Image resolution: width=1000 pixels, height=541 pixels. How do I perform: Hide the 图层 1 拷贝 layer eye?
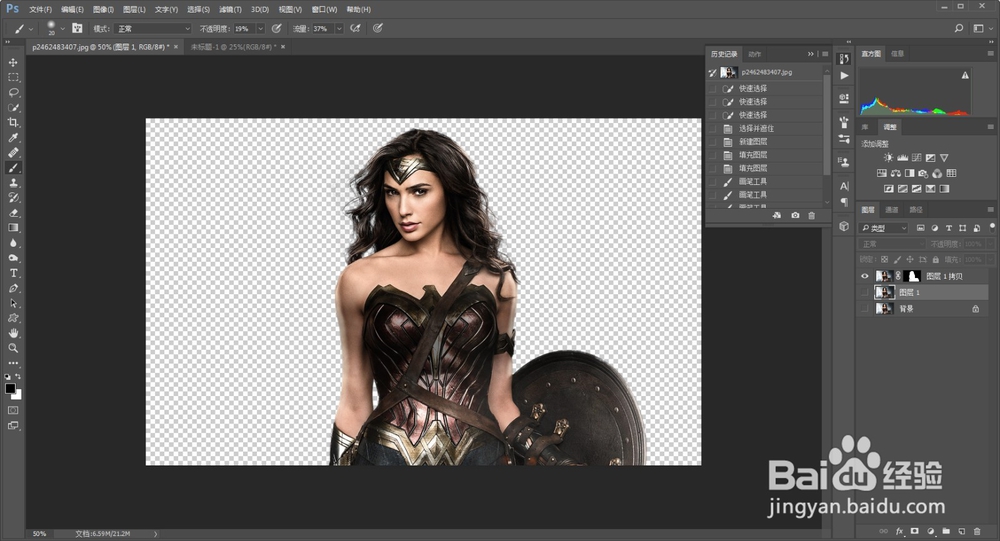pyautogui.click(x=865, y=276)
